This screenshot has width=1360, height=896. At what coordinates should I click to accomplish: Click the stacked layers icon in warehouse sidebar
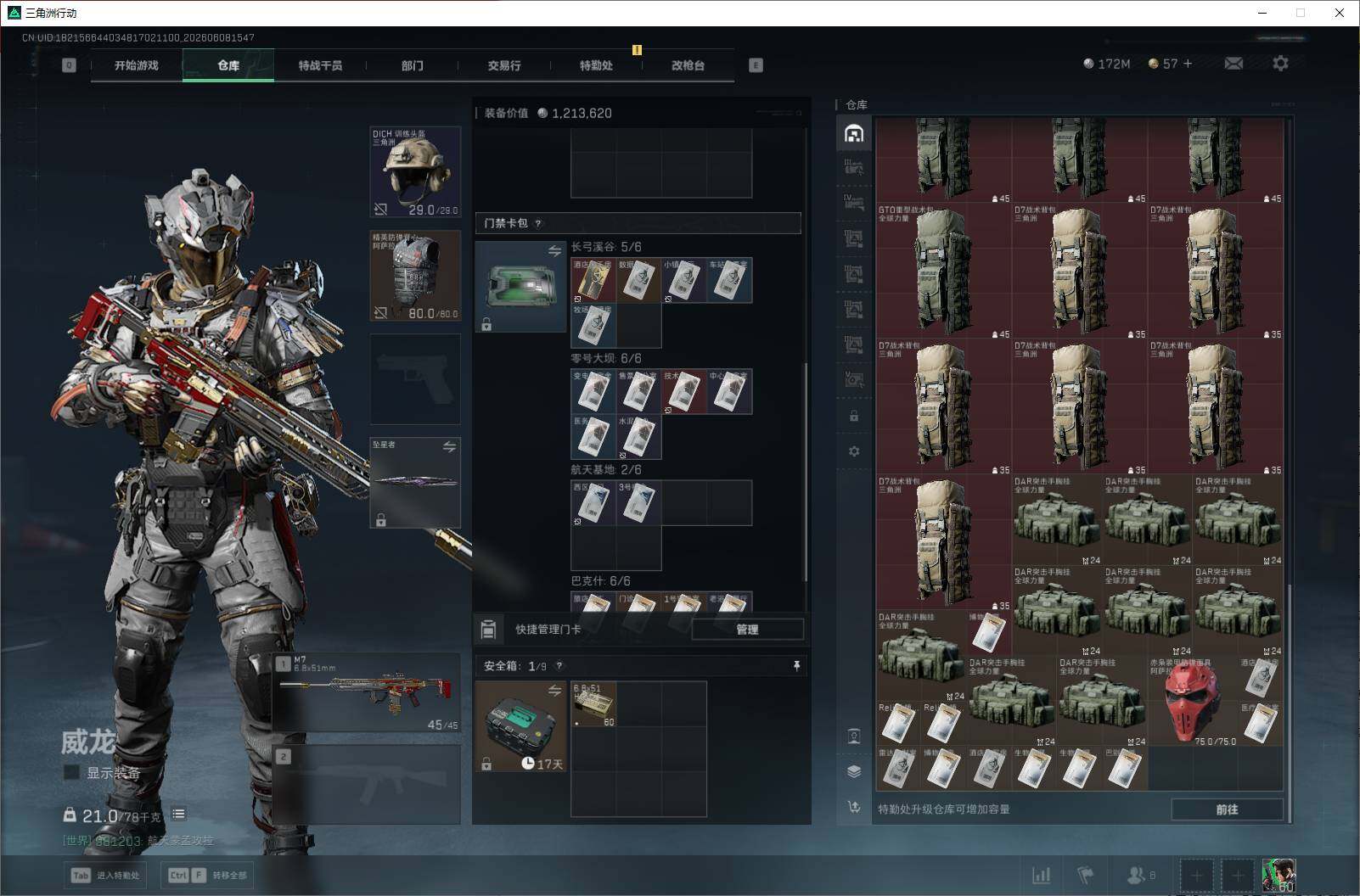click(x=854, y=771)
